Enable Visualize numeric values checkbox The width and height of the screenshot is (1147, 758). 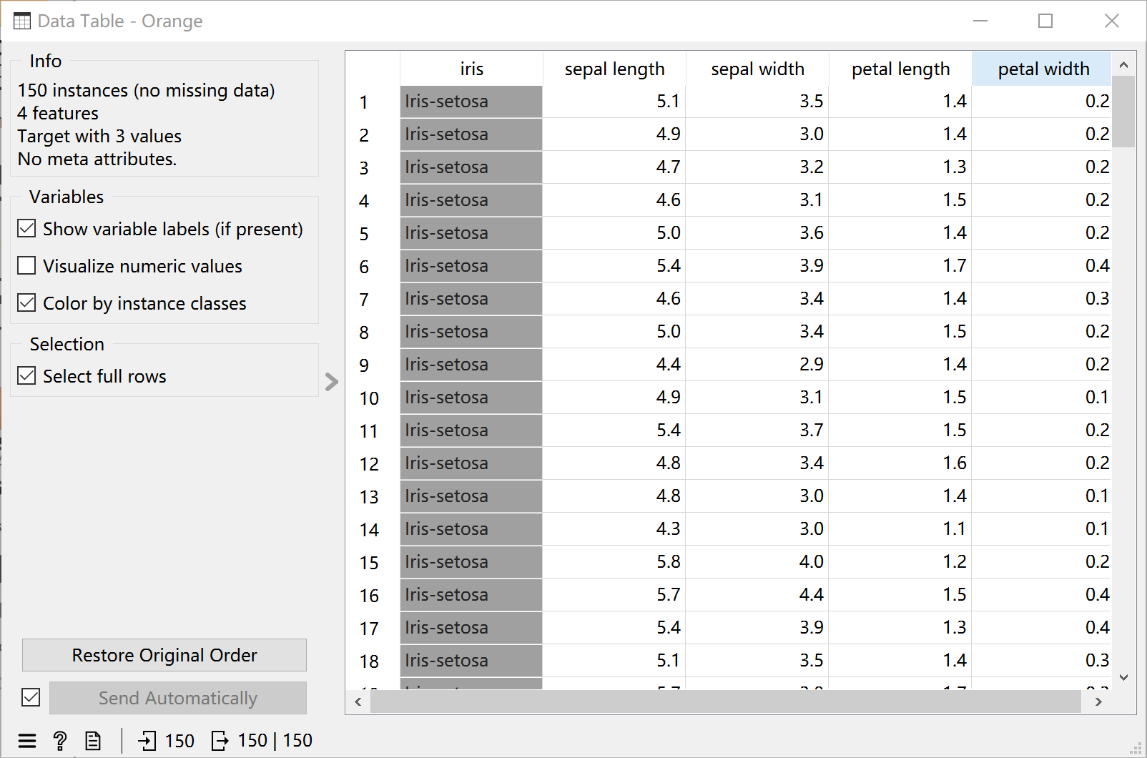coord(26,266)
